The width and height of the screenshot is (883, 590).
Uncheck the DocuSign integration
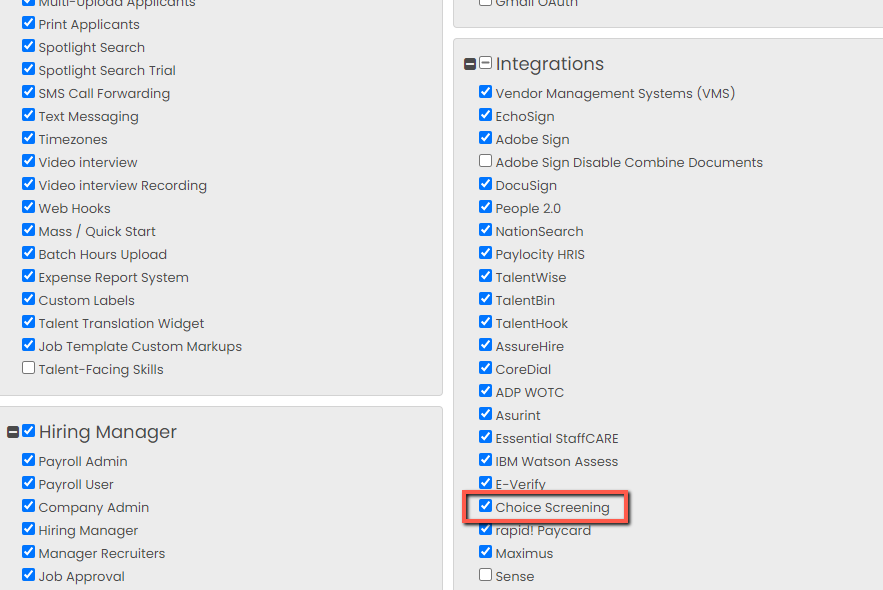tap(485, 184)
